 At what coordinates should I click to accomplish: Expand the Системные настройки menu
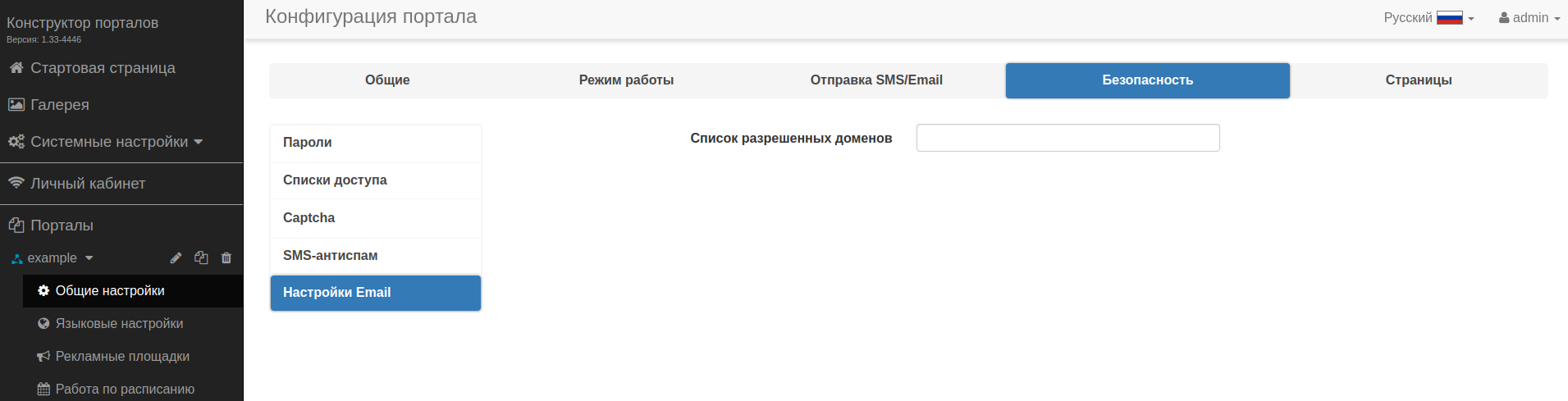tap(109, 142)
